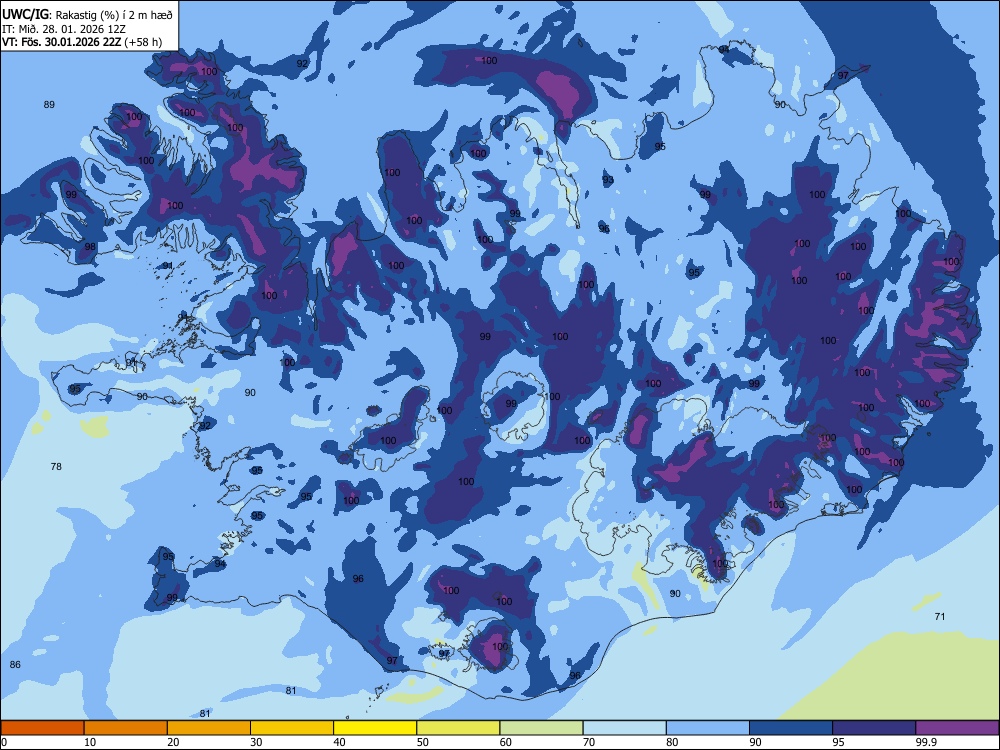The width and height of the screenshot is (1000, 750).
Task: Click the purple legend swatch above 99.9
Action: 957,728
